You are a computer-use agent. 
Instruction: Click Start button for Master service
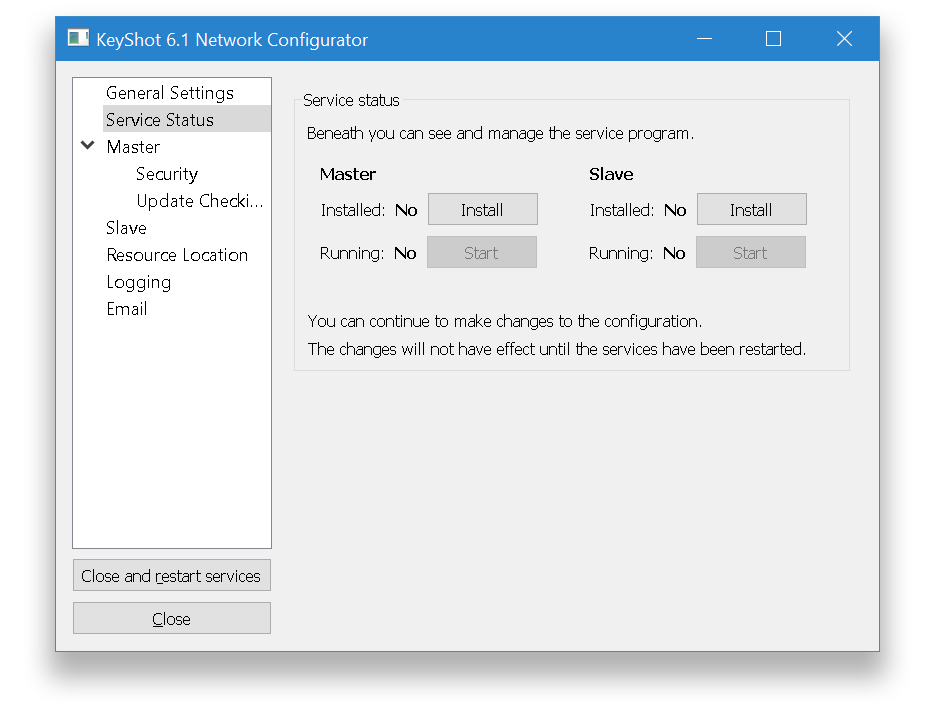[482, 253]
